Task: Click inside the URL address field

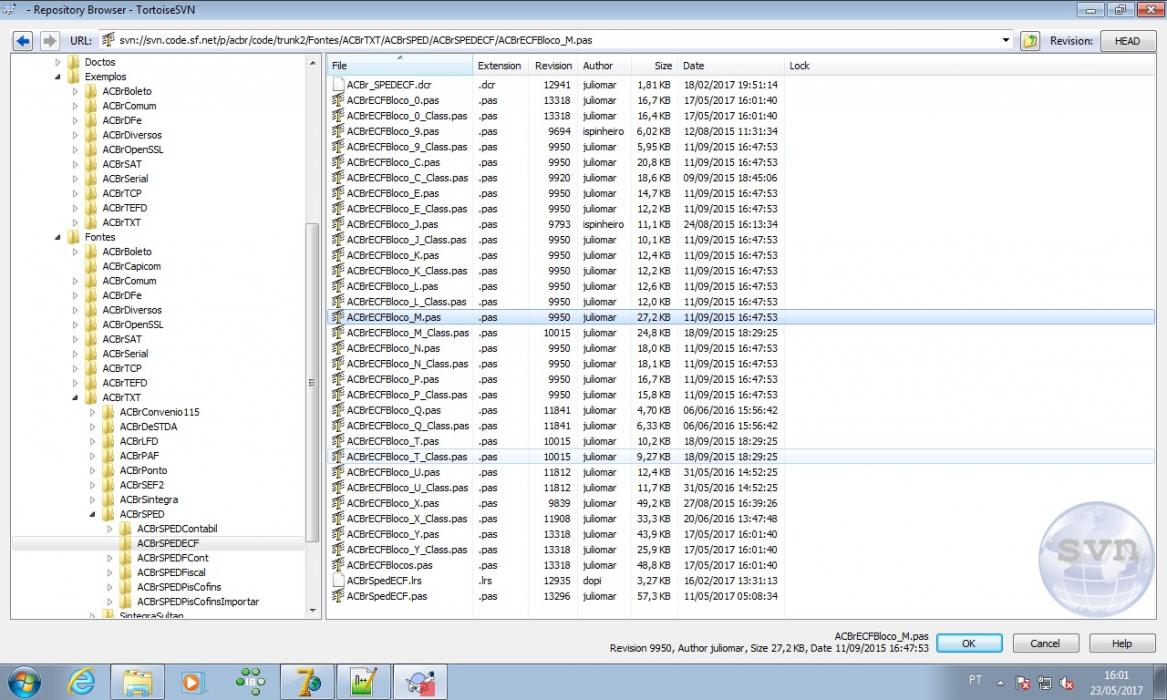Action: coord(558,40)
